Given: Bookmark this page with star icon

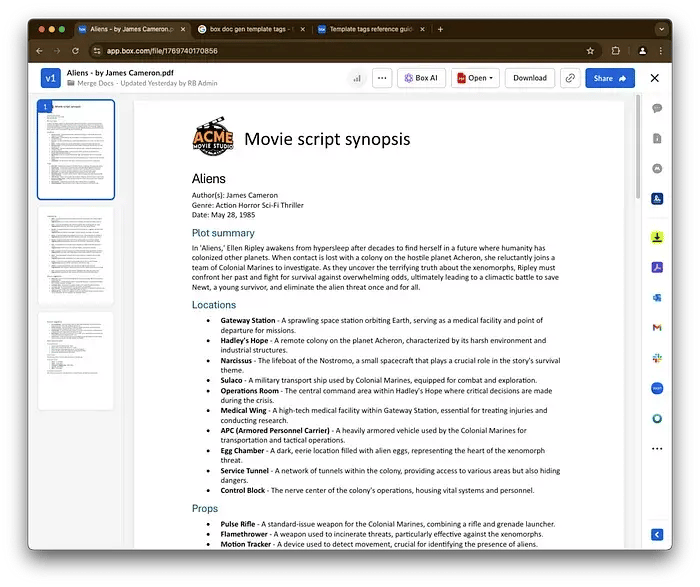Looking at the screenshot, I should pos(590,51).
